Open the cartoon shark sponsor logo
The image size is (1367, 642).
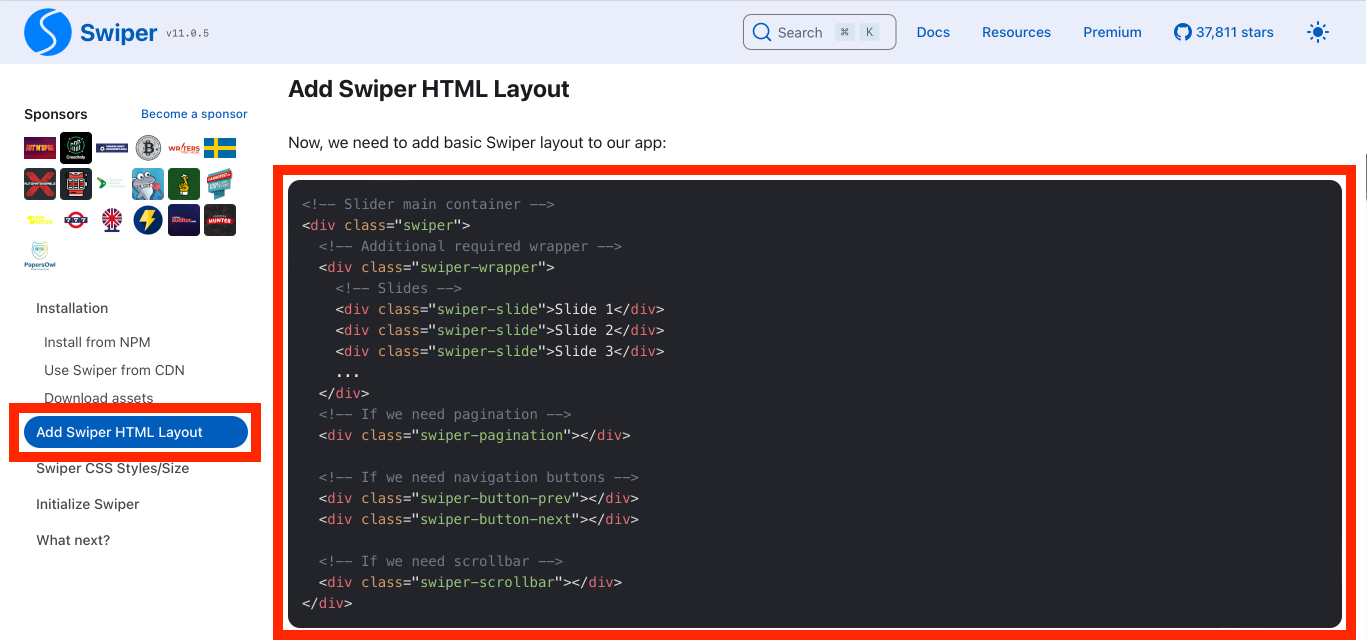pos(148,184)
